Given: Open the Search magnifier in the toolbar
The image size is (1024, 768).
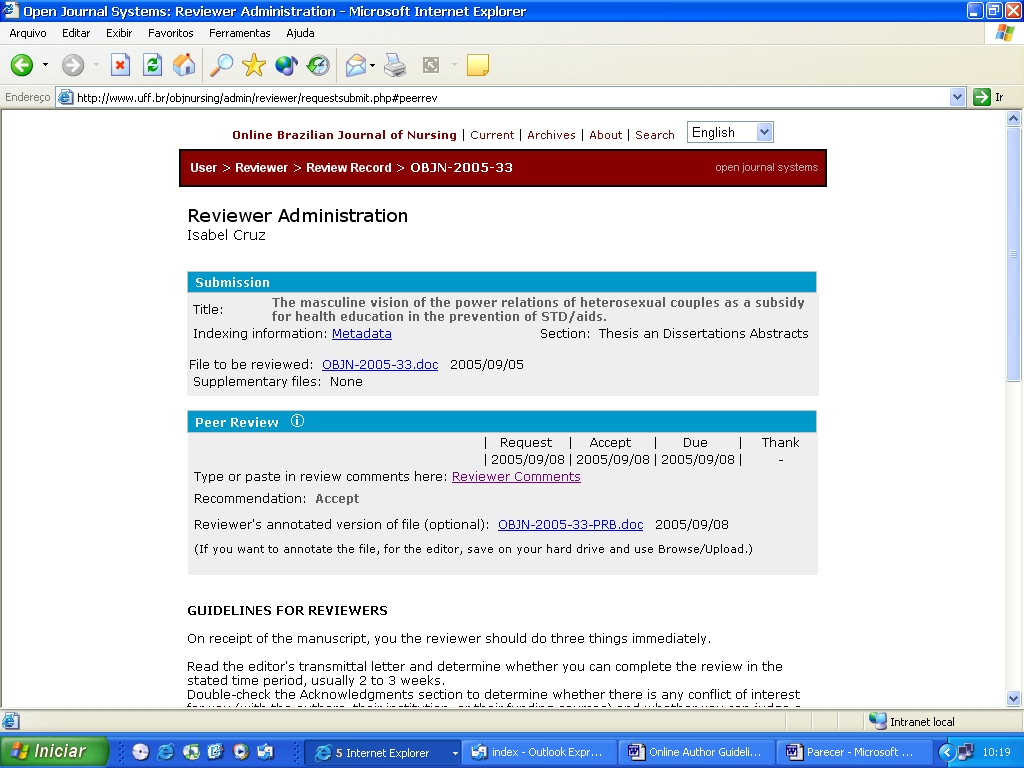Looking at the screenshot, I should 221,66.
